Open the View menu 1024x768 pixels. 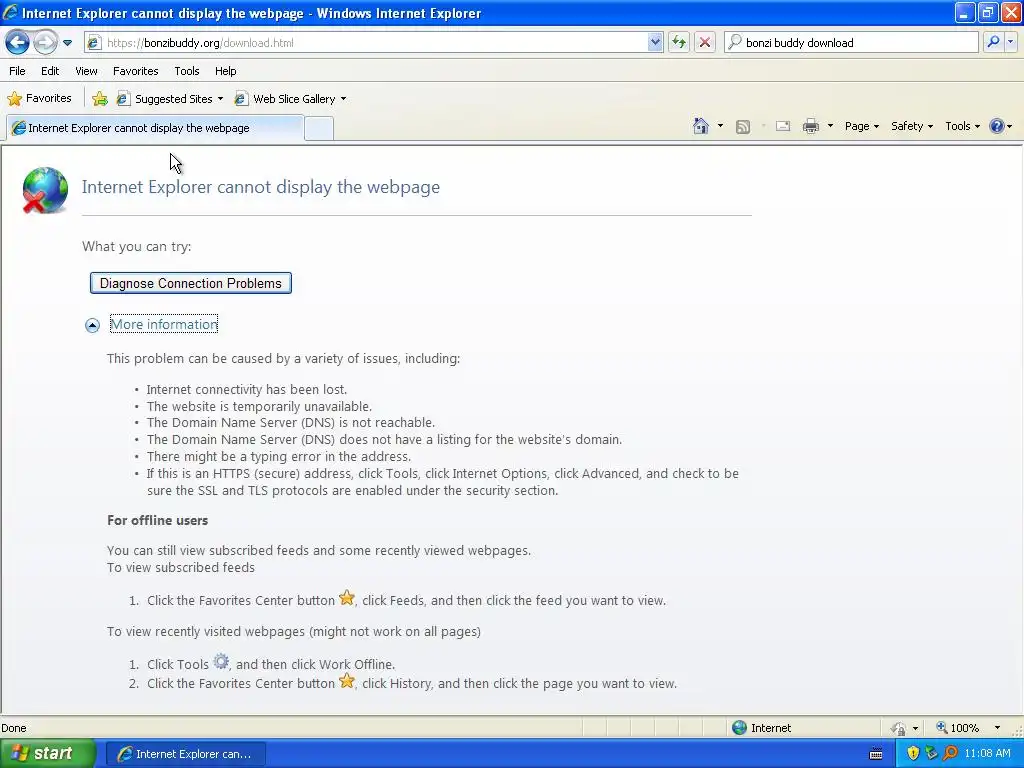86,71
